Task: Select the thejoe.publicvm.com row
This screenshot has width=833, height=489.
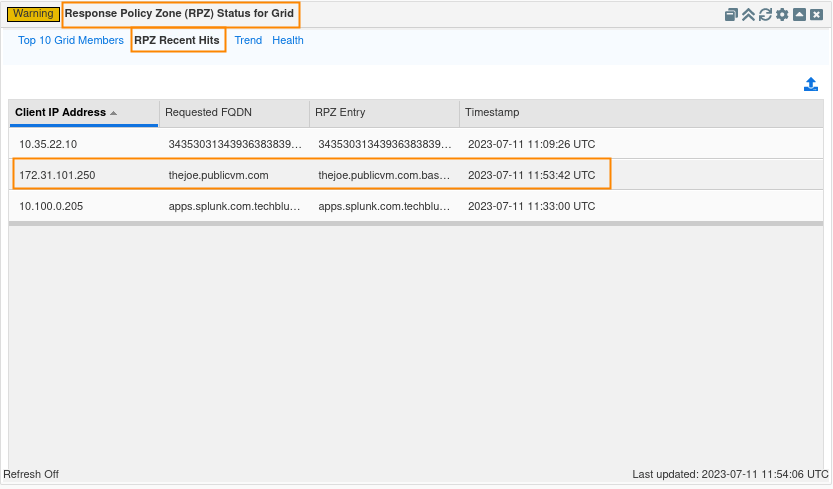Action: pyautogui.click(x=416, y=175)
